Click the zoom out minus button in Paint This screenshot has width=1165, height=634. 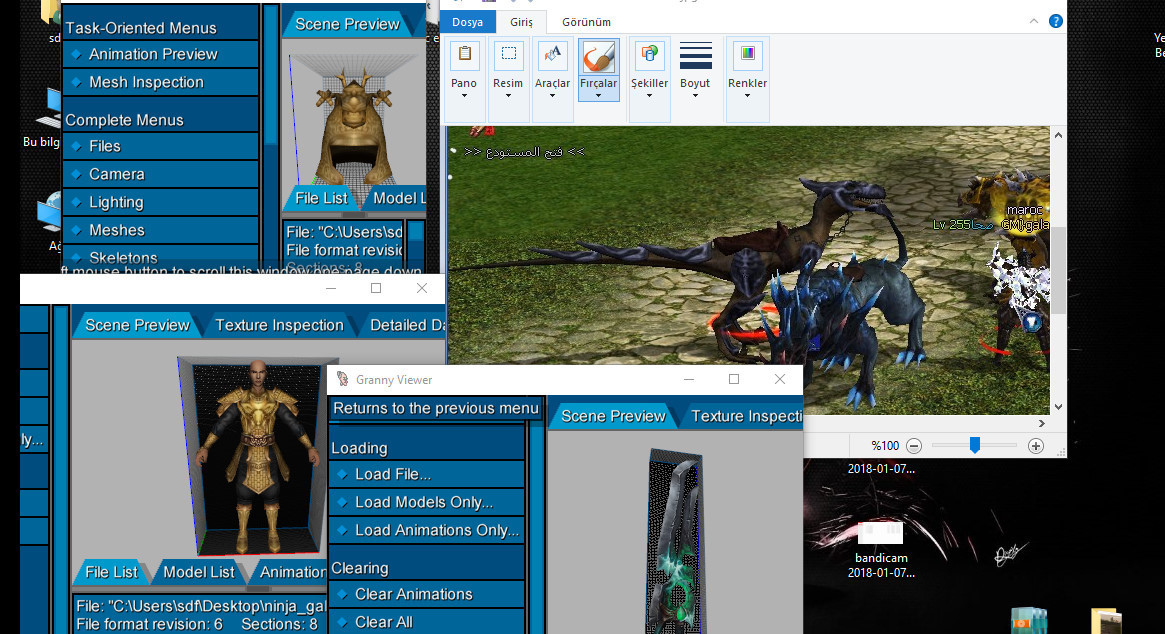tap(914, 446)
